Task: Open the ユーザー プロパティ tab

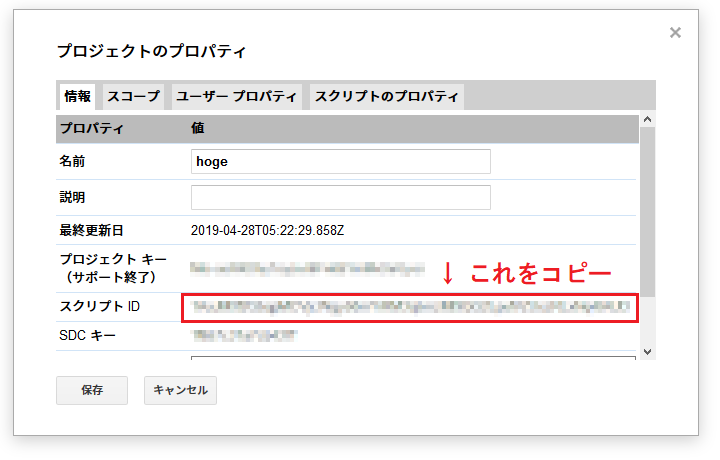Action: [x=236, y=96]
